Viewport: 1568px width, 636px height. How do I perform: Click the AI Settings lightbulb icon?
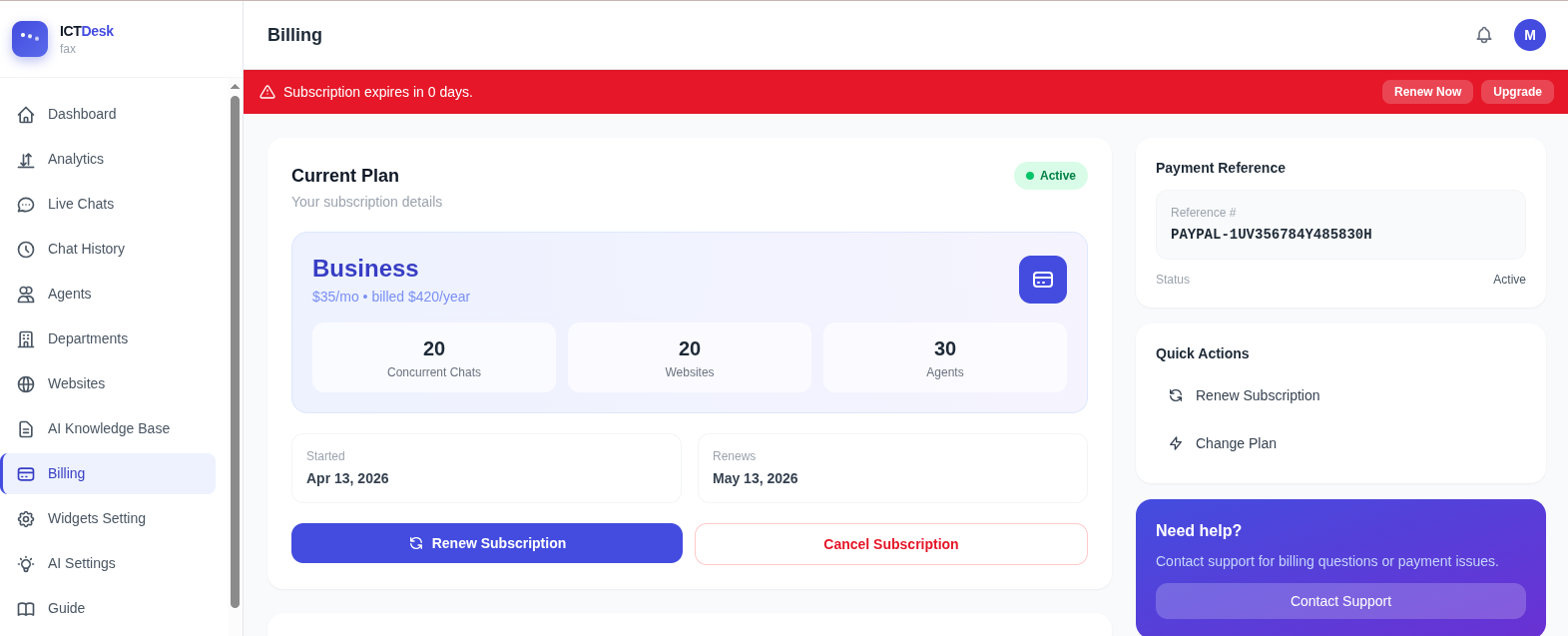(x=26, y=564)
